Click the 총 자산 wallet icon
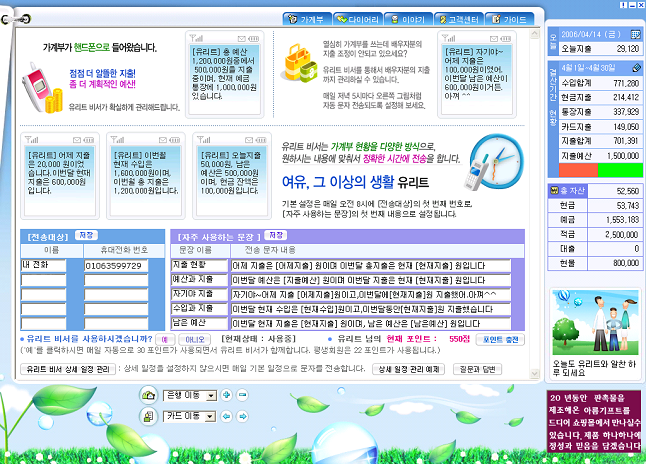Image resolution: width=646 pixels, height=464 pixels. click(x=554, y=190)
